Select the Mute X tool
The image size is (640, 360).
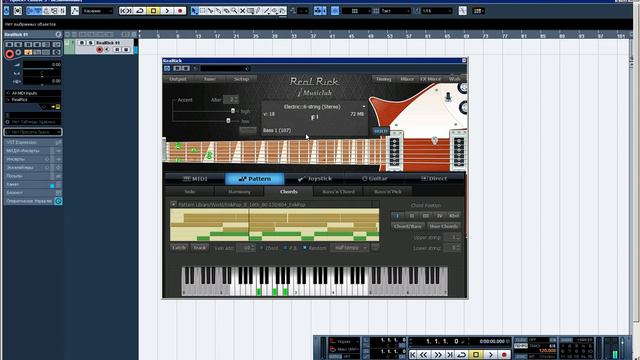242,11
